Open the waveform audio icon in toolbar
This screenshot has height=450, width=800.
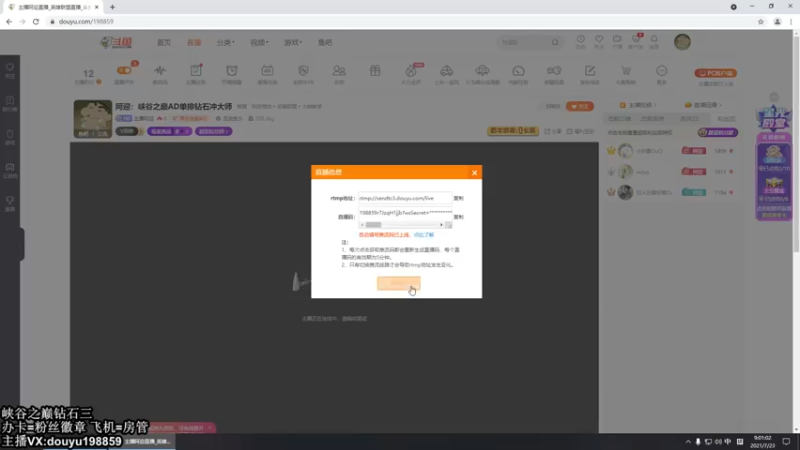[x=160, y=71]
